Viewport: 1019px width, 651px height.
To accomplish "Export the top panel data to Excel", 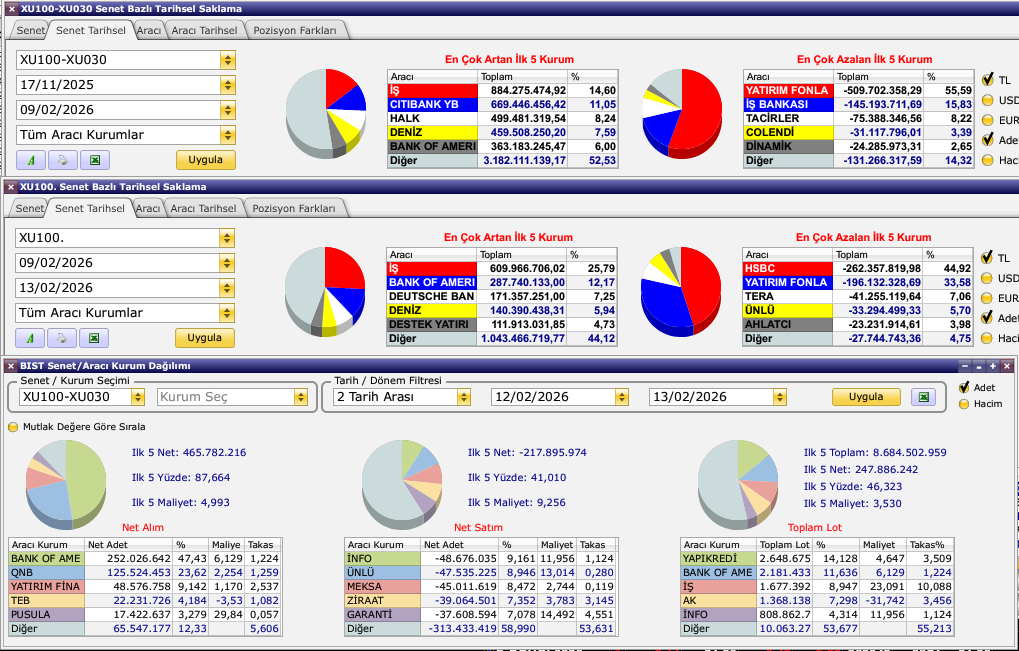I will click(x=94, y=160).
